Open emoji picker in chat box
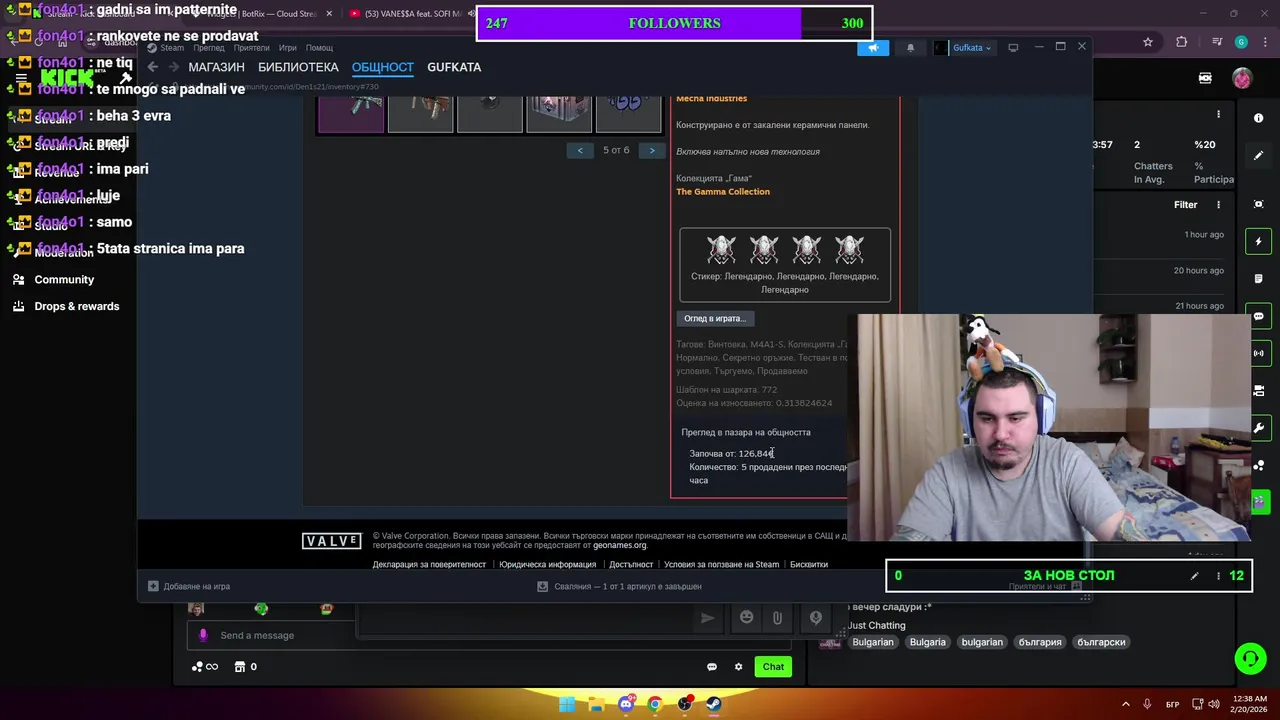Viewport: 1280px width, 720px height. pos(746,618)
